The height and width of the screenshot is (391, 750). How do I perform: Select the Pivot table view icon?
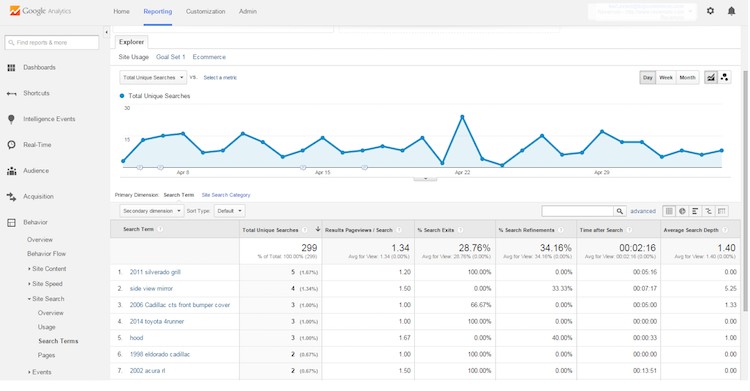[x=722, y=211]
